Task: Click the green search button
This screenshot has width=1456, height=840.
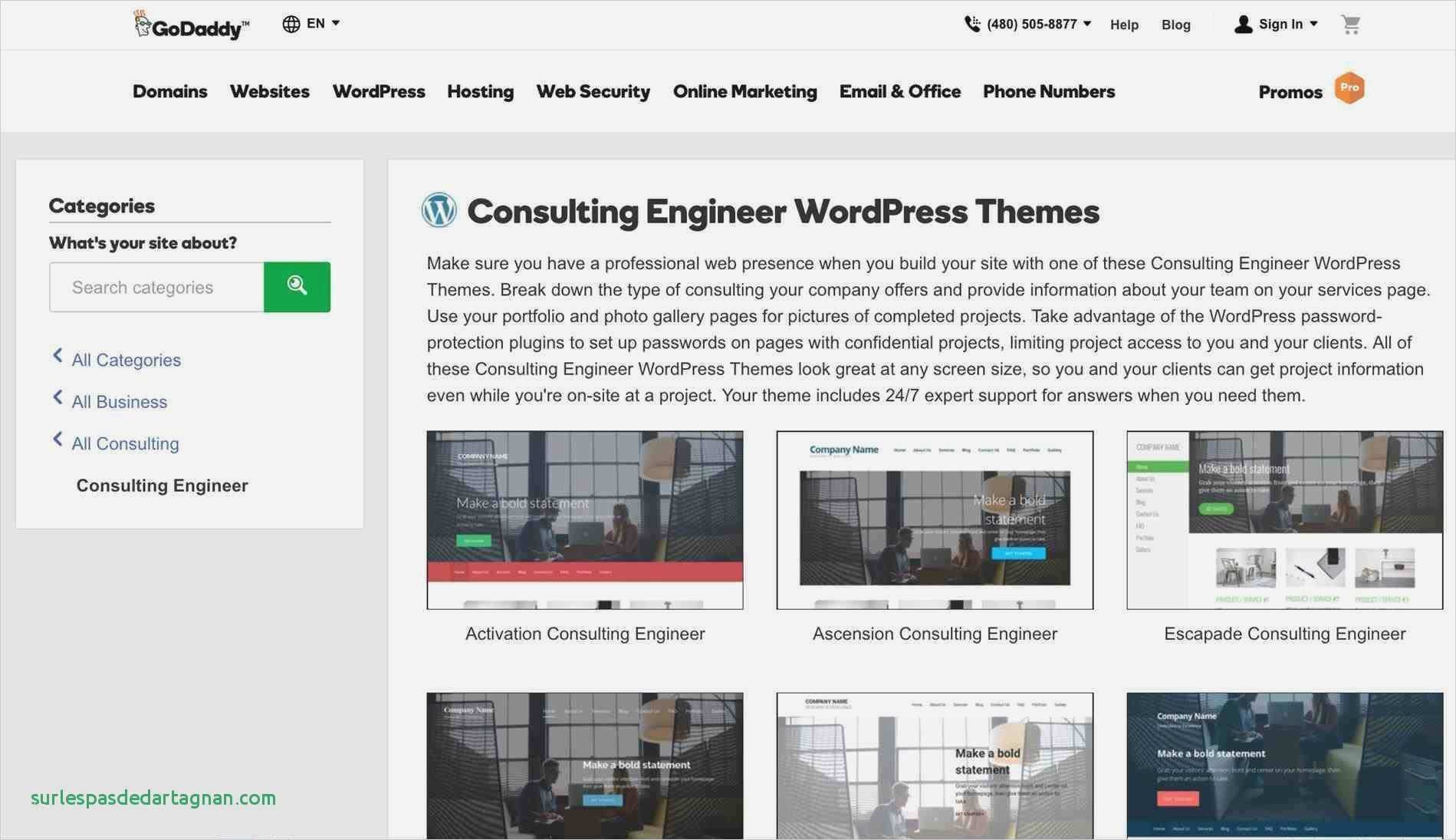Action: 297,287
